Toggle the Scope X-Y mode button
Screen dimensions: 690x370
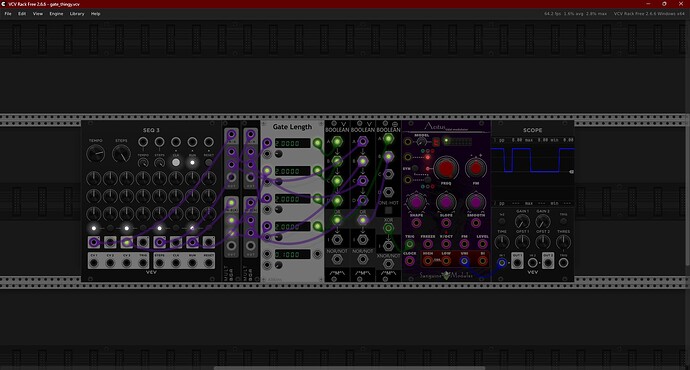502,221
